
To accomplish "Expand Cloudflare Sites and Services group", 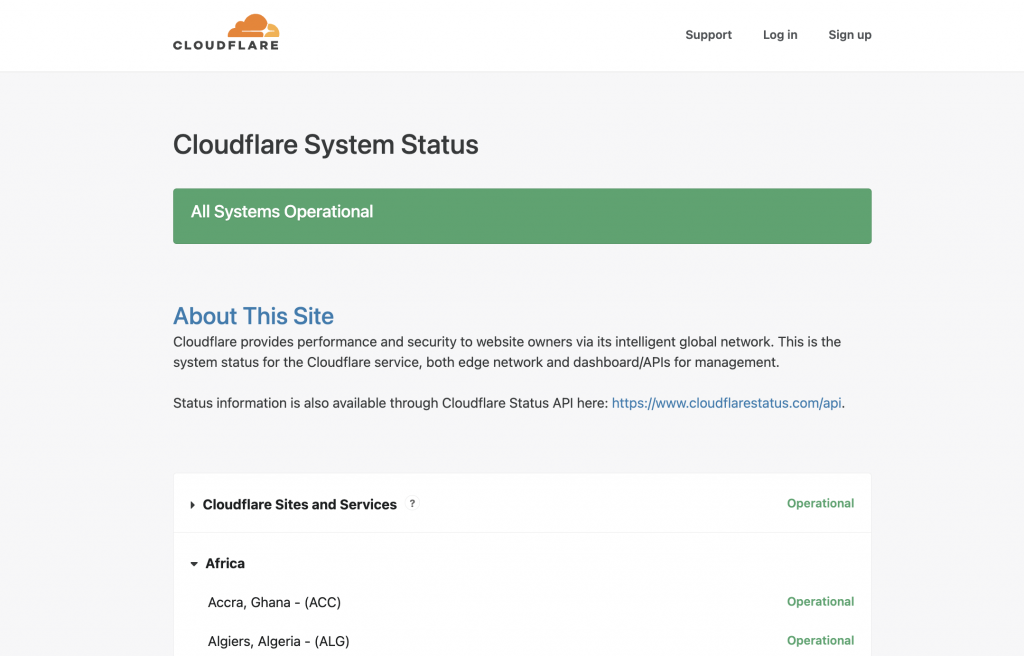I will click(x=193, y=504).
